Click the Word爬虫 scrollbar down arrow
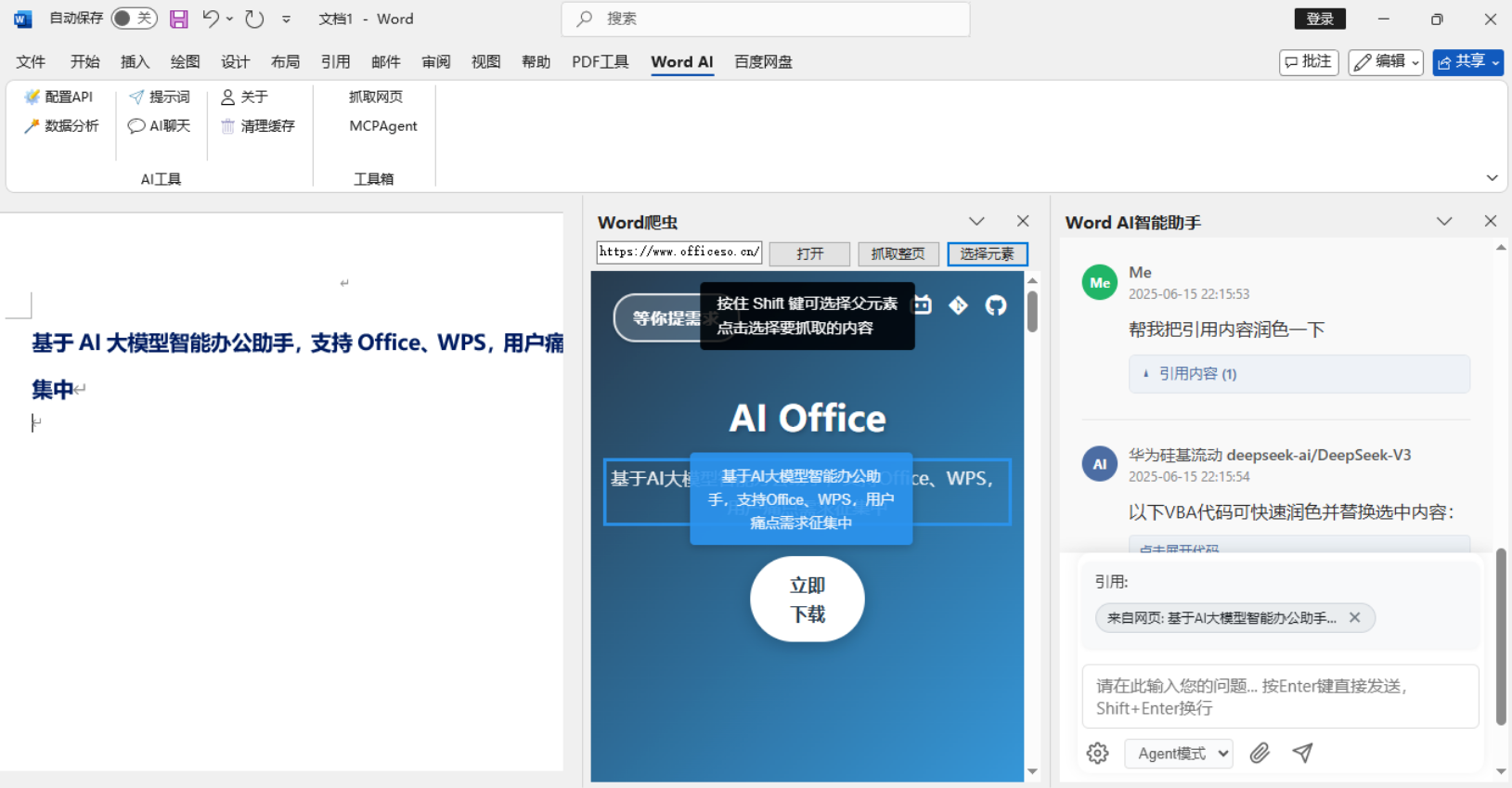This screenshot has height=788, width=1512. coord(1032,772)
